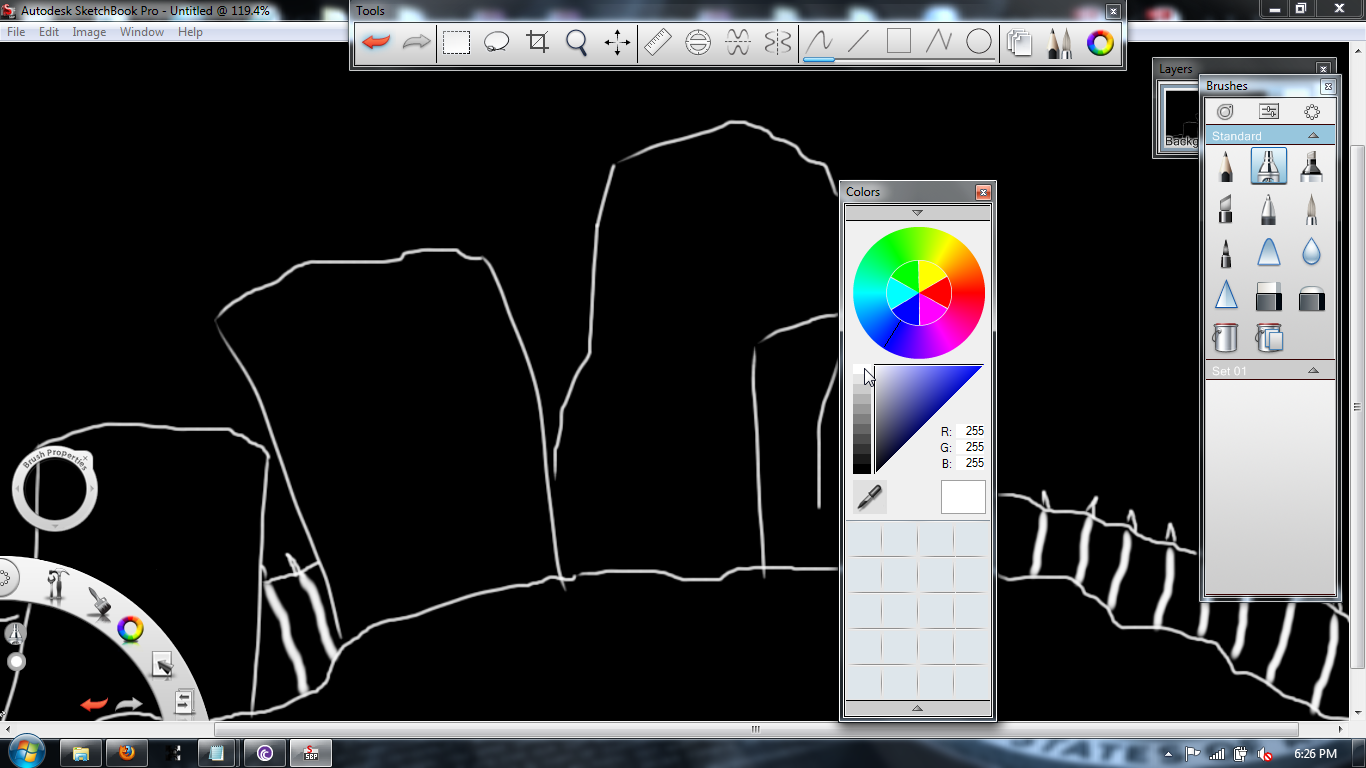Click the Redo arrow in Tools bar

(416, 42)
